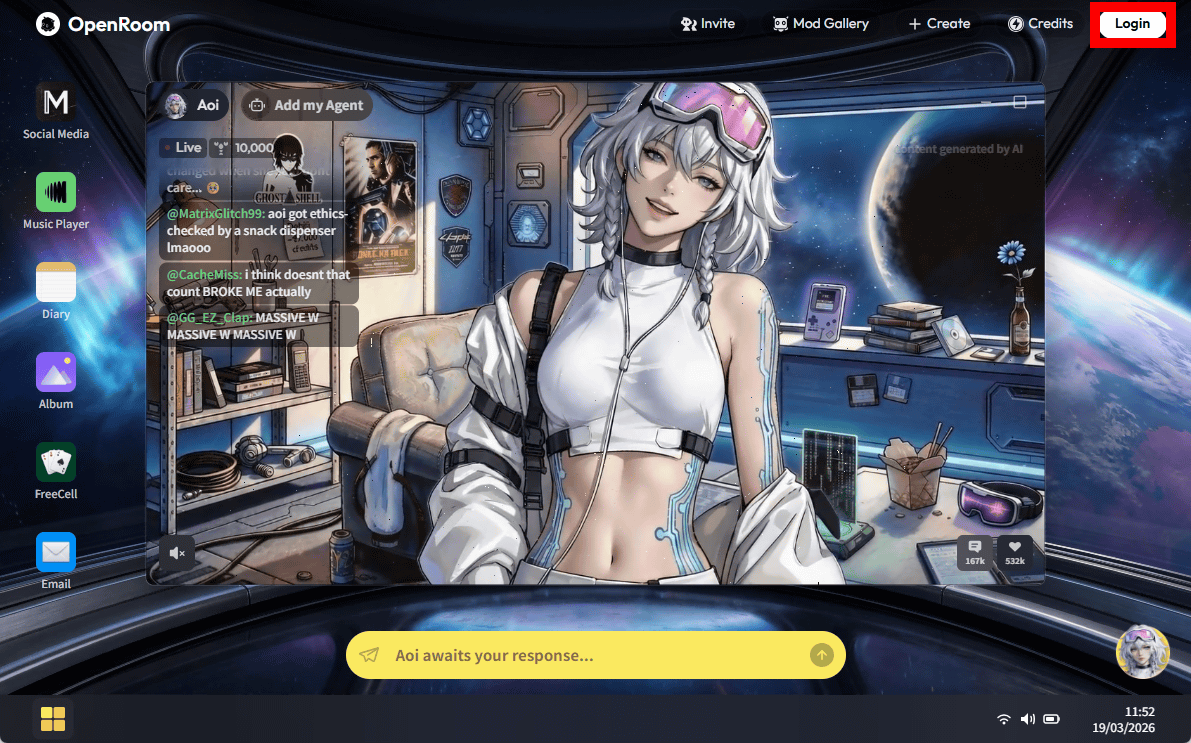Click the 10,000 viewer count
Viewport: 1191px width, 743px height.
coord(244,147)
